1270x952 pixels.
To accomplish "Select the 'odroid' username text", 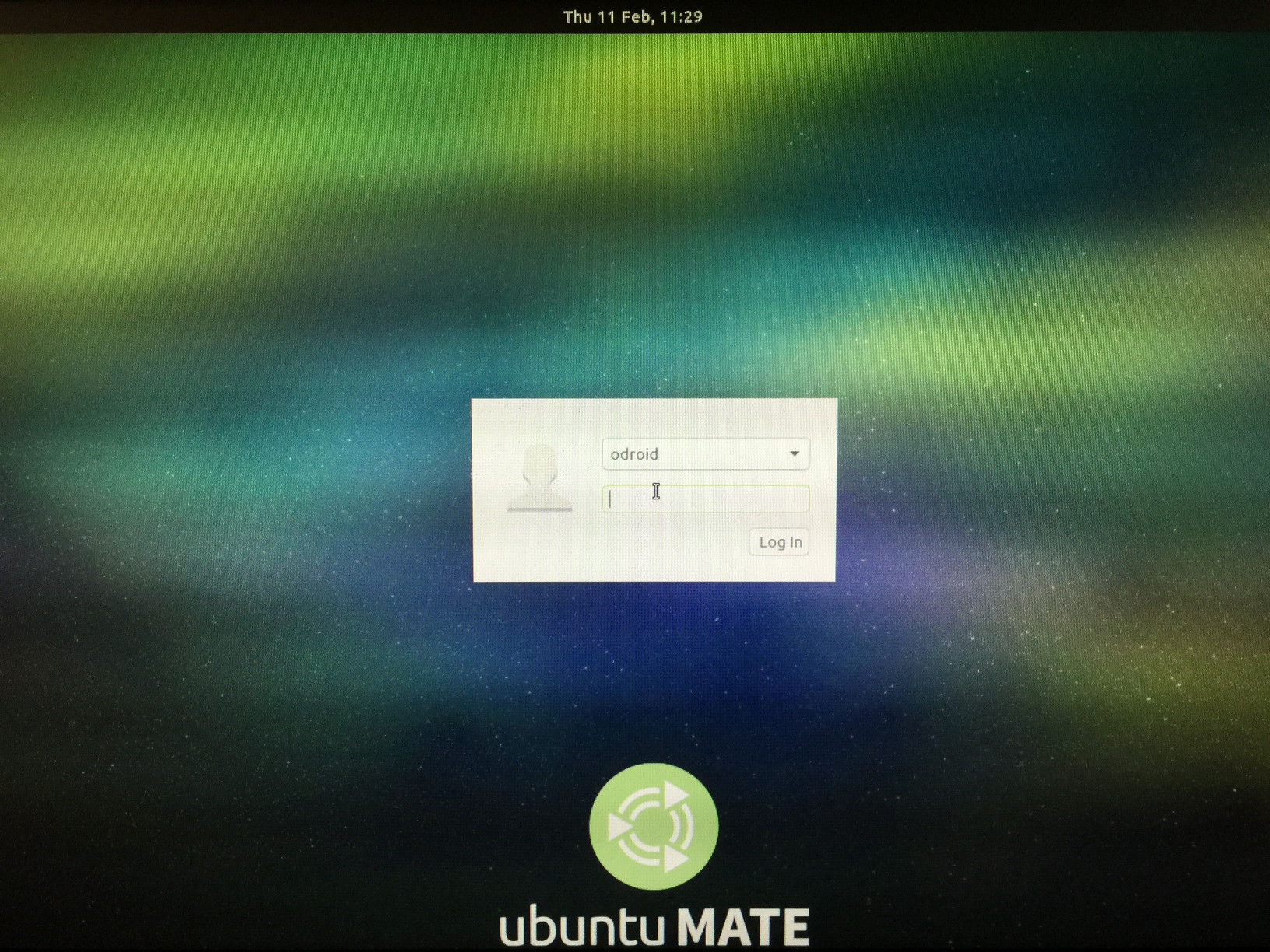I will (634, 454).
